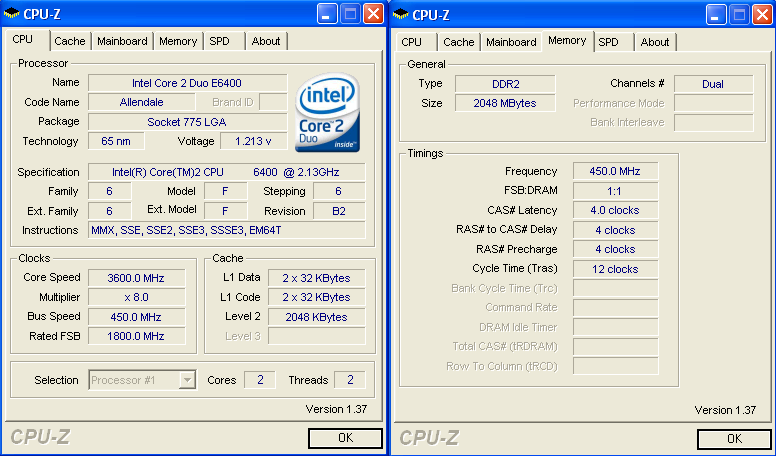
Task: Click the Intel Core 2 Duo logo
Action: point(327,112)
